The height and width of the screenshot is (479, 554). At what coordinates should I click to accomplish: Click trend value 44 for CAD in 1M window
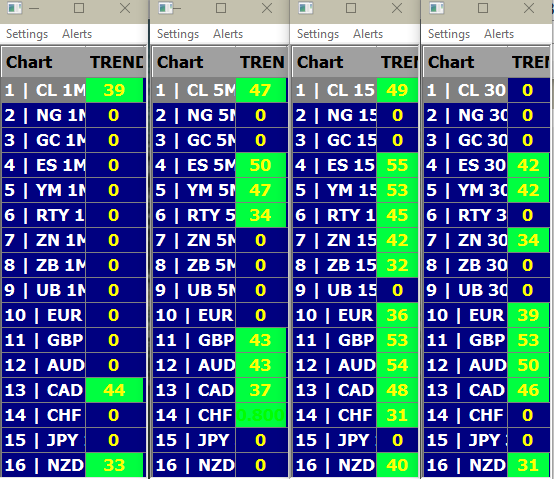(x=114, y=390)
